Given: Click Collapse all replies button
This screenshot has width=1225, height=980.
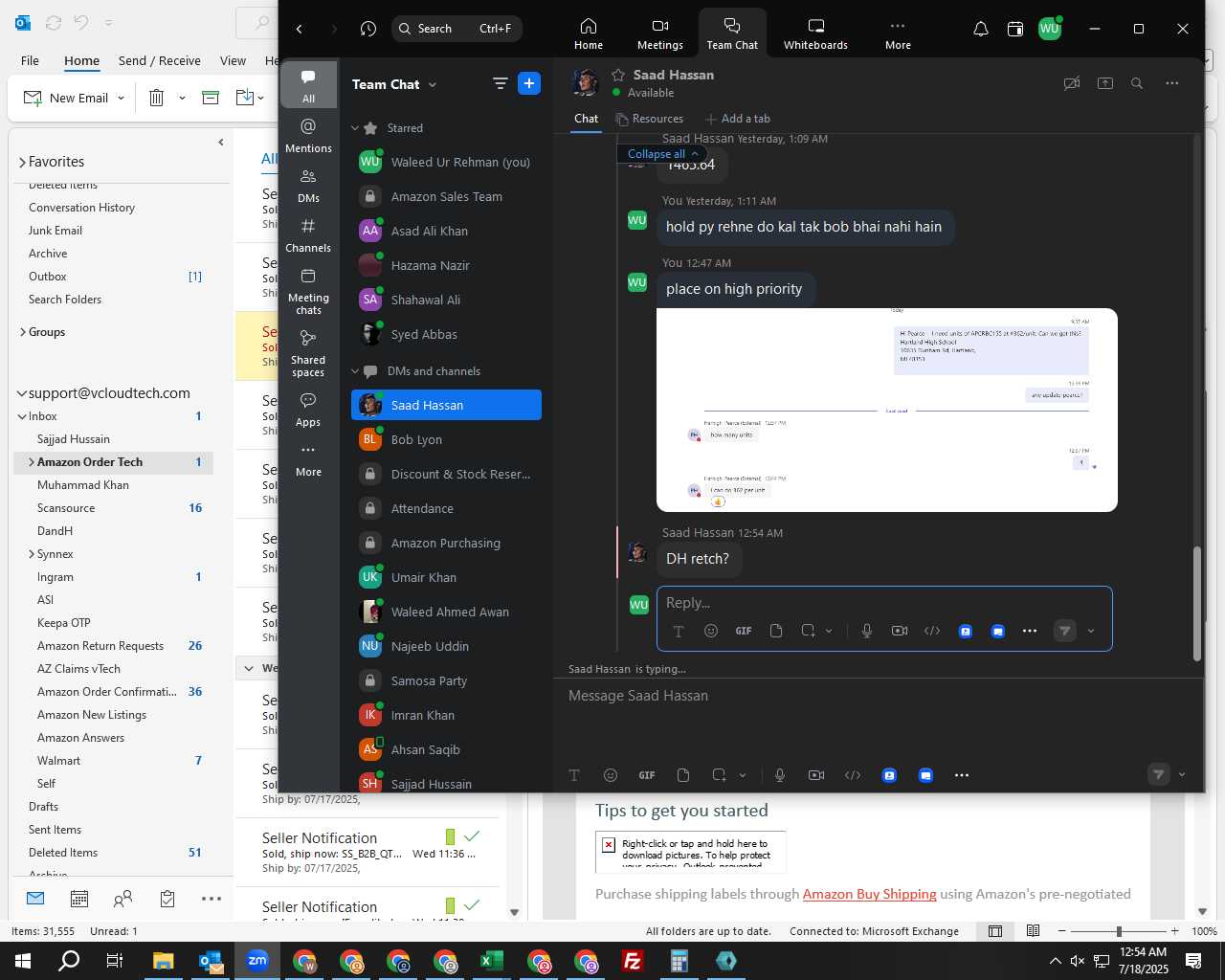Looking at the screenshot, I should pos(663,154).
